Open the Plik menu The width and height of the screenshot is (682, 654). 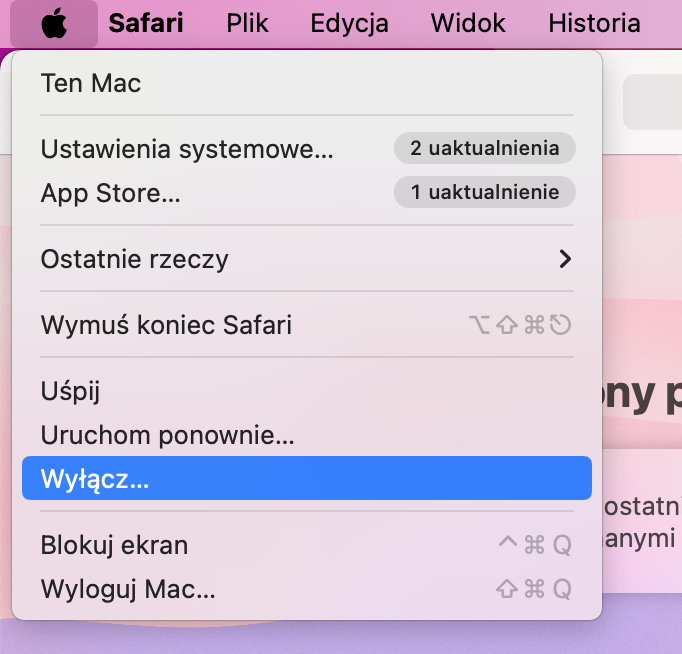[x=247, y=23]
